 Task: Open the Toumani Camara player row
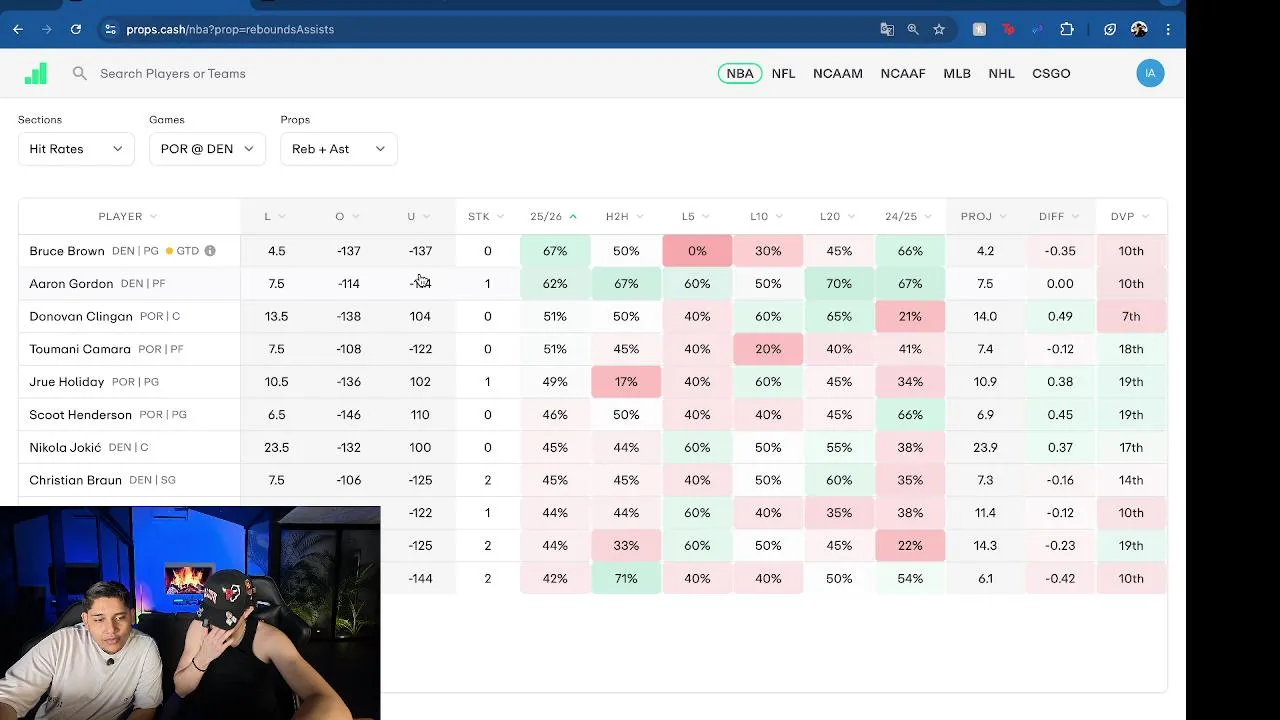click(592, 349)
